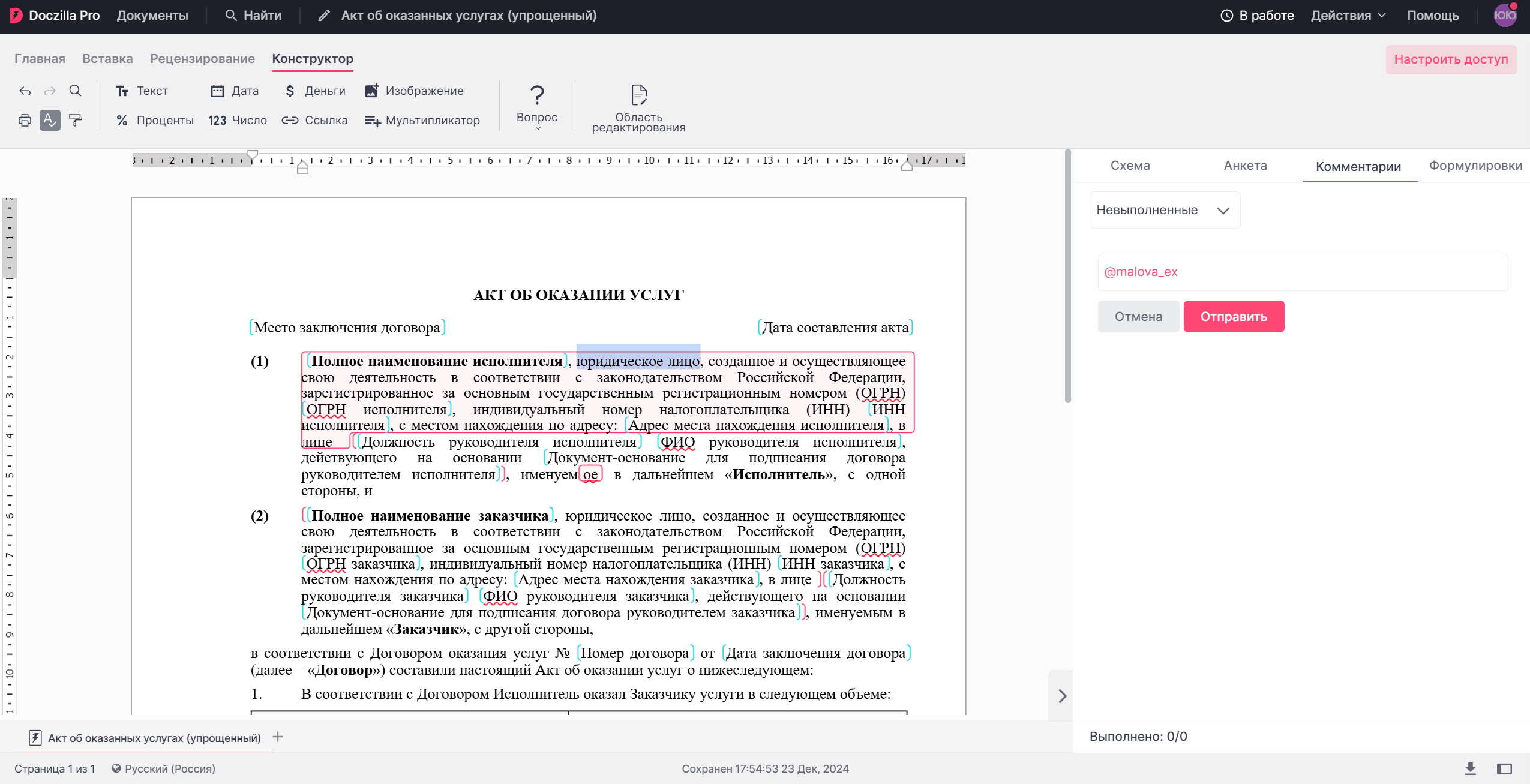
Task: Open Документы in top bar
Action: tap(152, 16)
